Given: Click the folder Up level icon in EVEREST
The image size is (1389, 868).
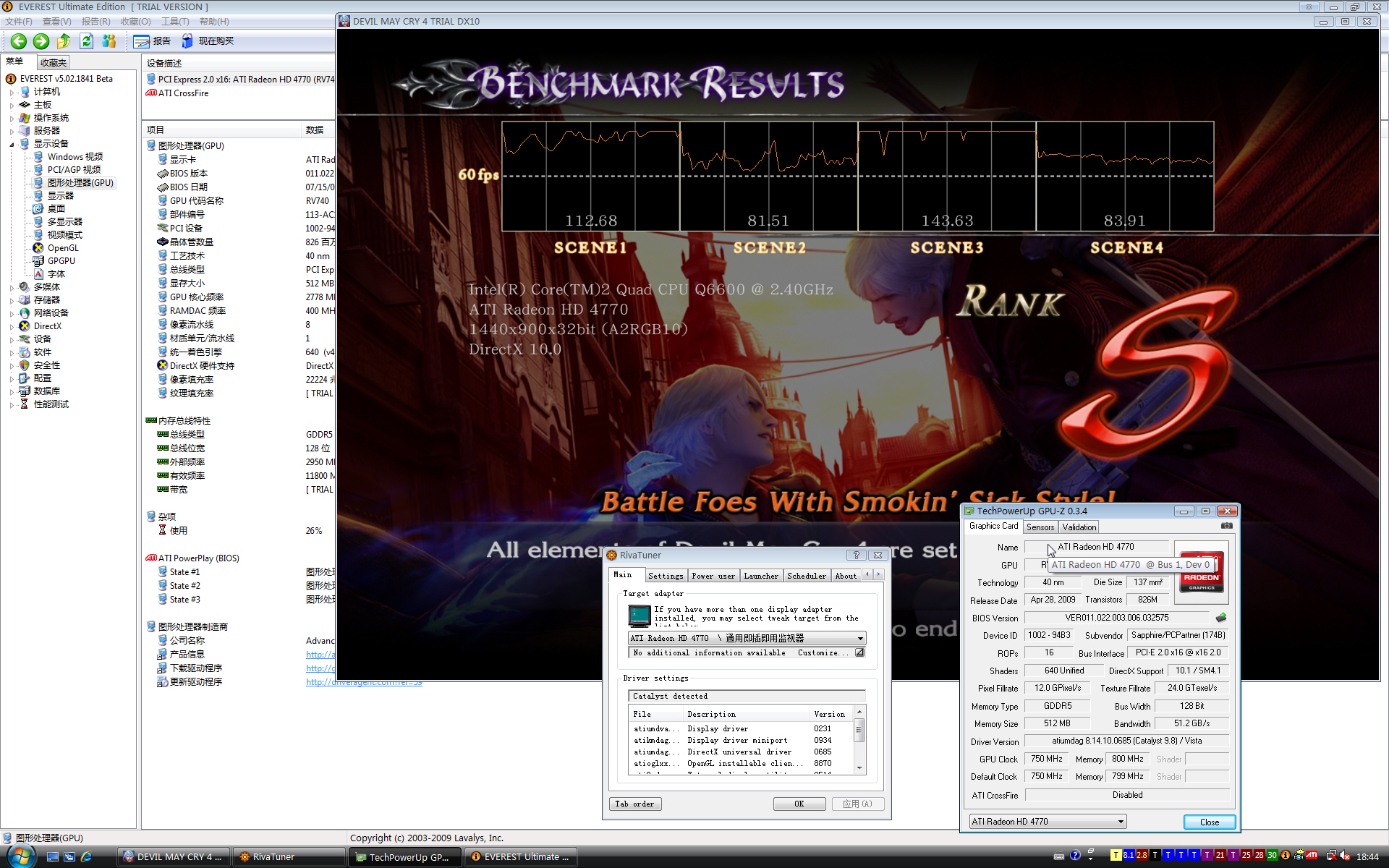Looking at the screenshot, I should click(x=64, y=41).
